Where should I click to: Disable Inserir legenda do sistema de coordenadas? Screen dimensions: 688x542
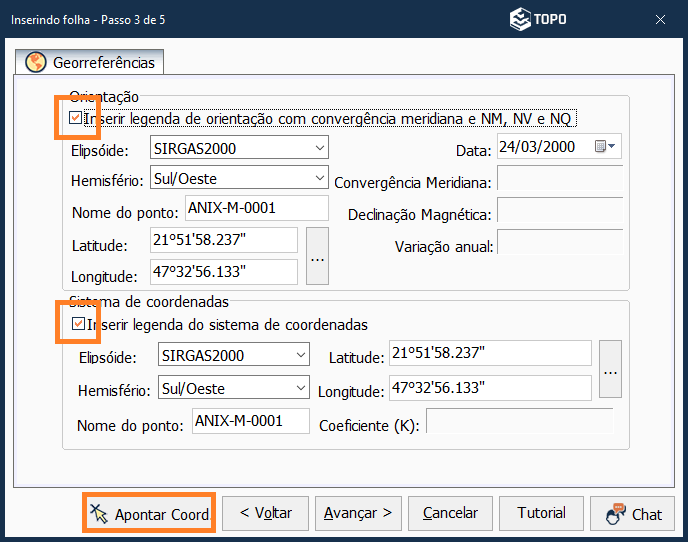pyautogui.click(x=78, y=324)
